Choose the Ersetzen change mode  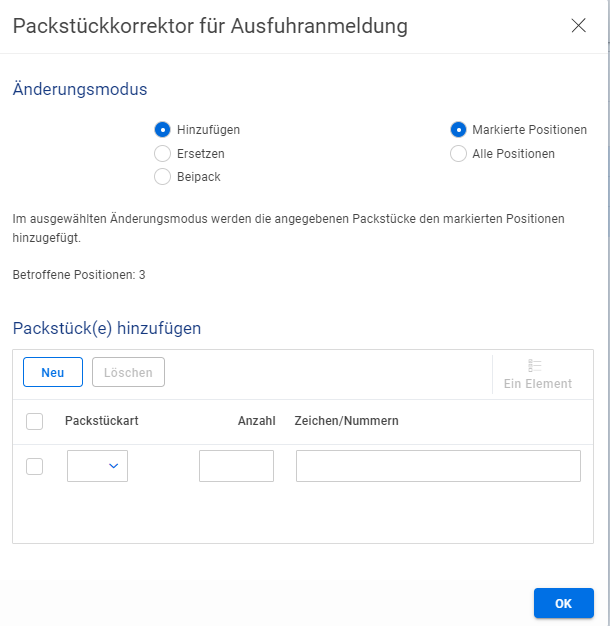coord(162,154)
